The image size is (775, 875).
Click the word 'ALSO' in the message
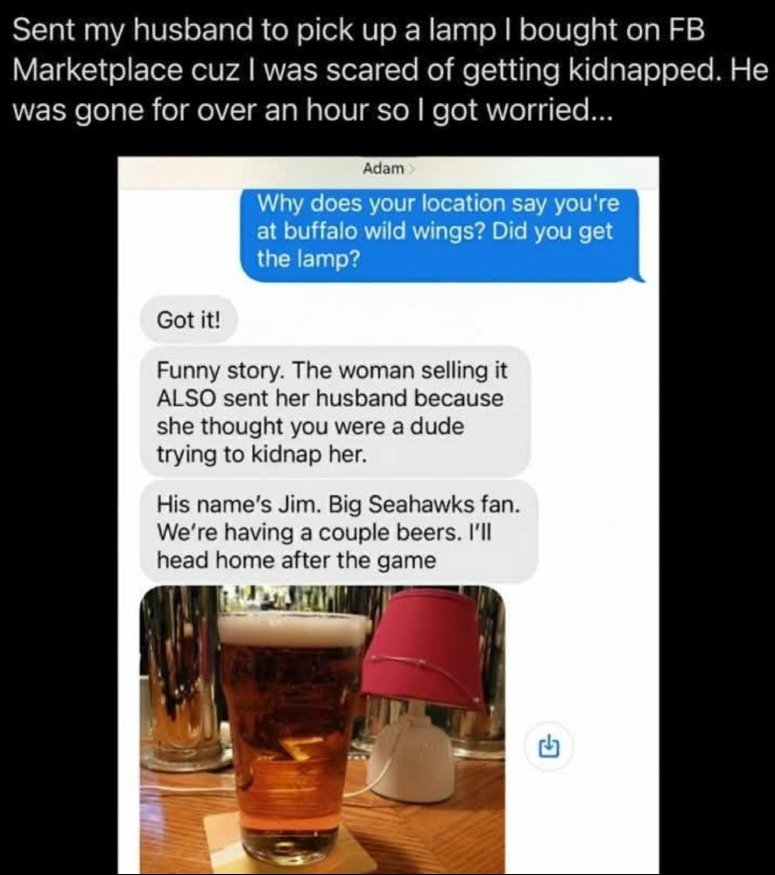tap(186, 398)
